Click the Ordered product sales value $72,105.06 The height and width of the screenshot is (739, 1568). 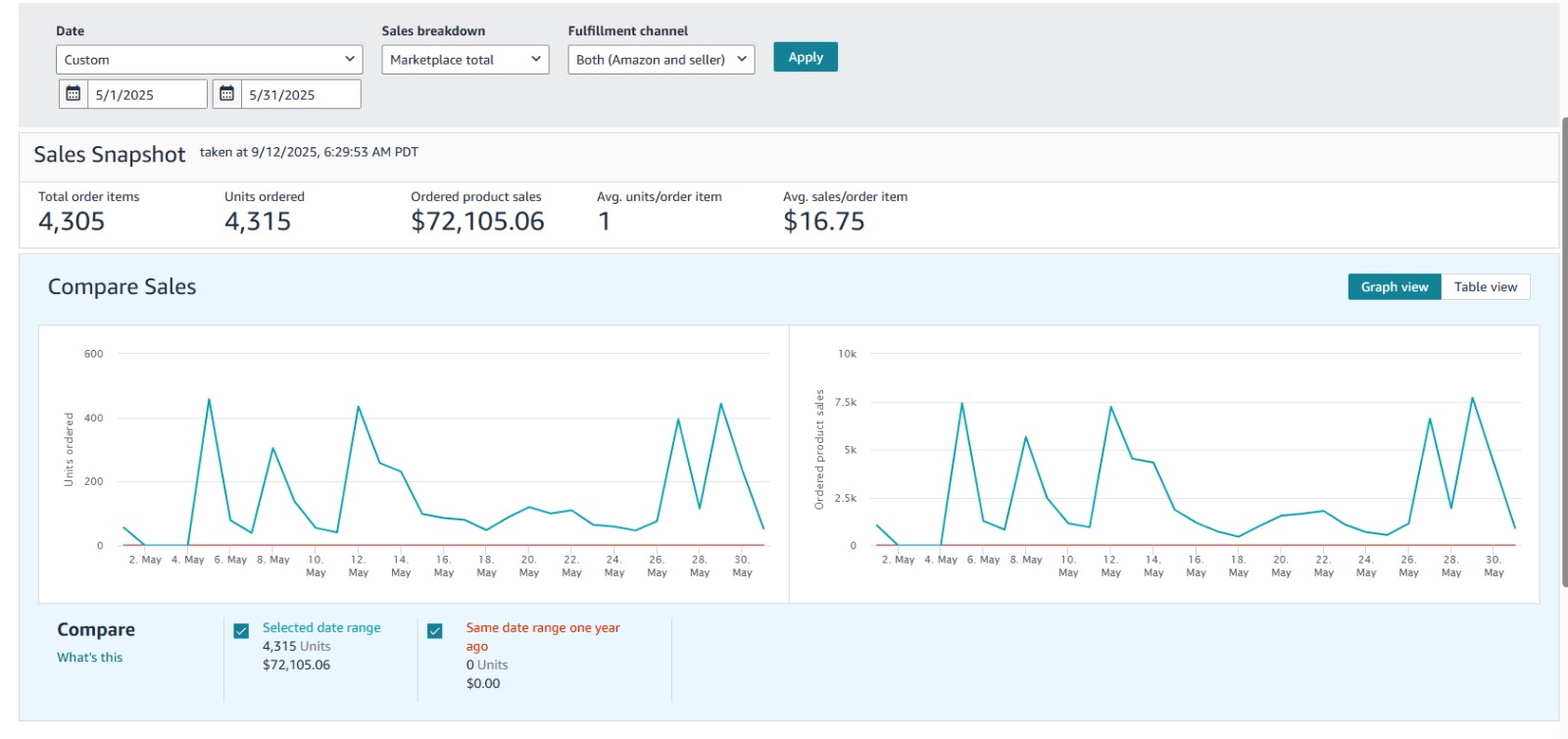coord(477,222)
